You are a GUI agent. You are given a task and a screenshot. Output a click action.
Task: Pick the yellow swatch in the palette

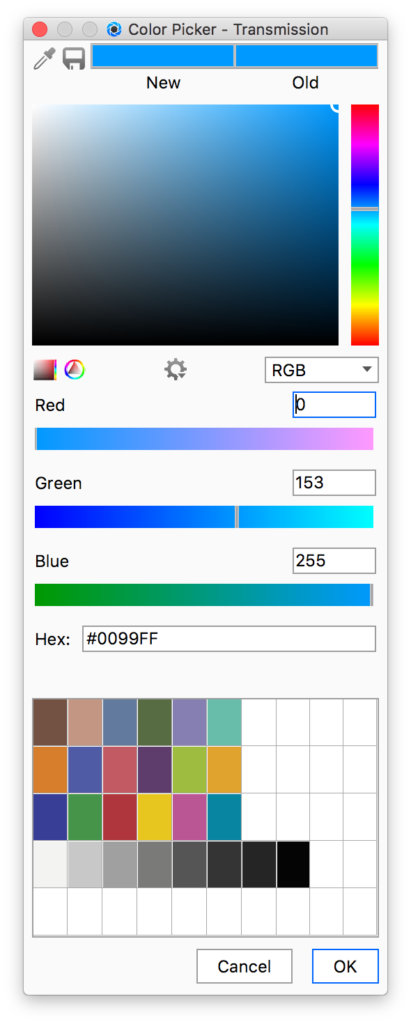(154, 816)
